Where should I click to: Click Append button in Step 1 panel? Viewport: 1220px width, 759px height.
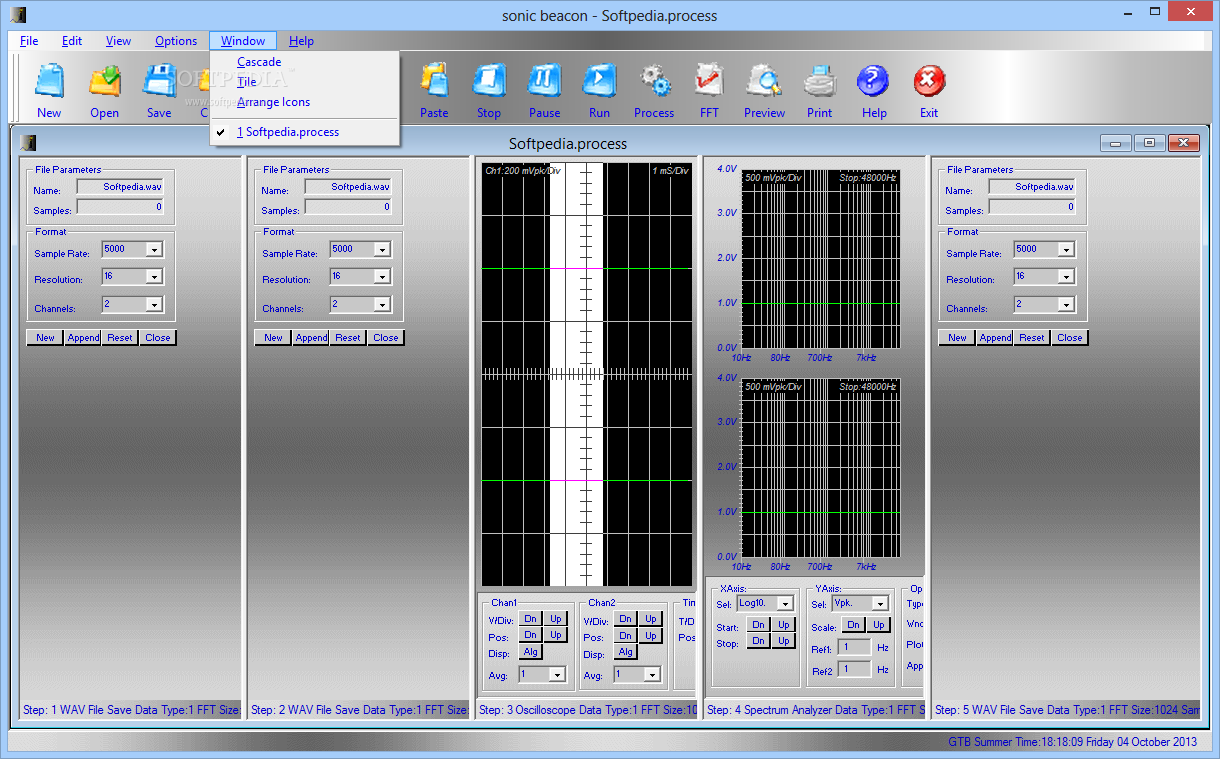(83, 338)
